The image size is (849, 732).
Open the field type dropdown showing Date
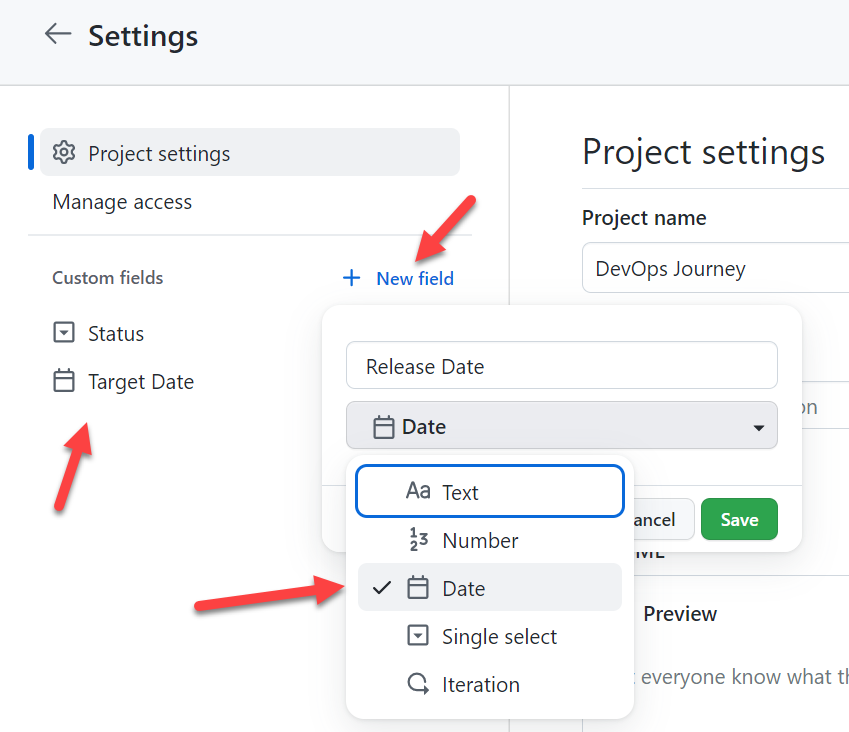pyautogui.click(x=561, y=425)
